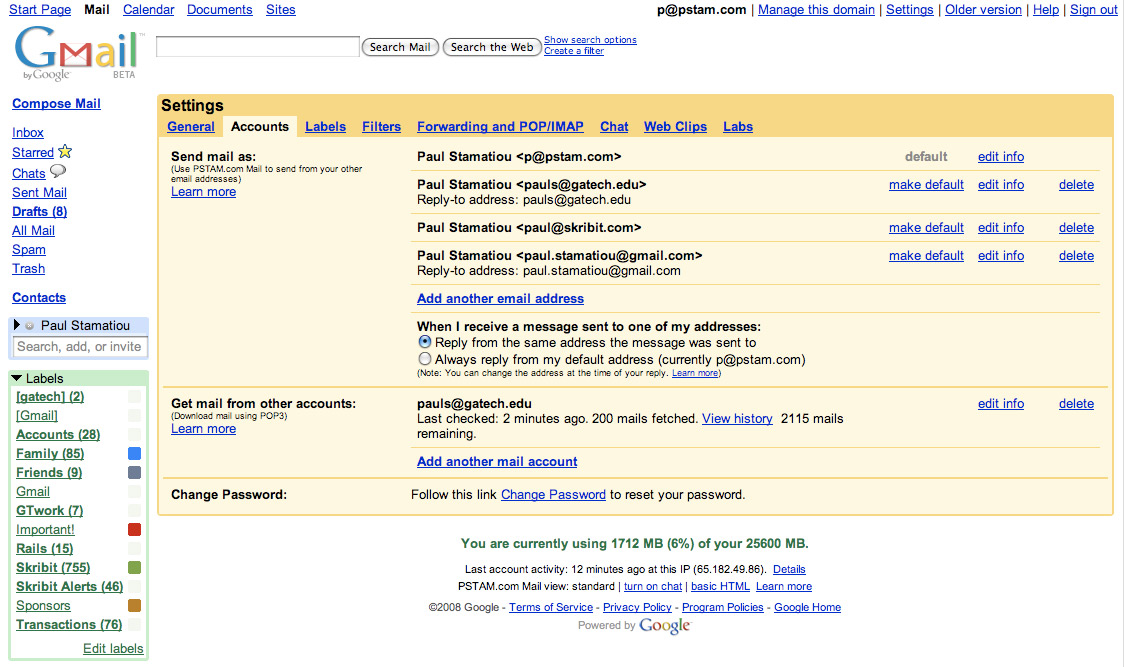Make pauls@gatech.edu the default address

(926, 184)
